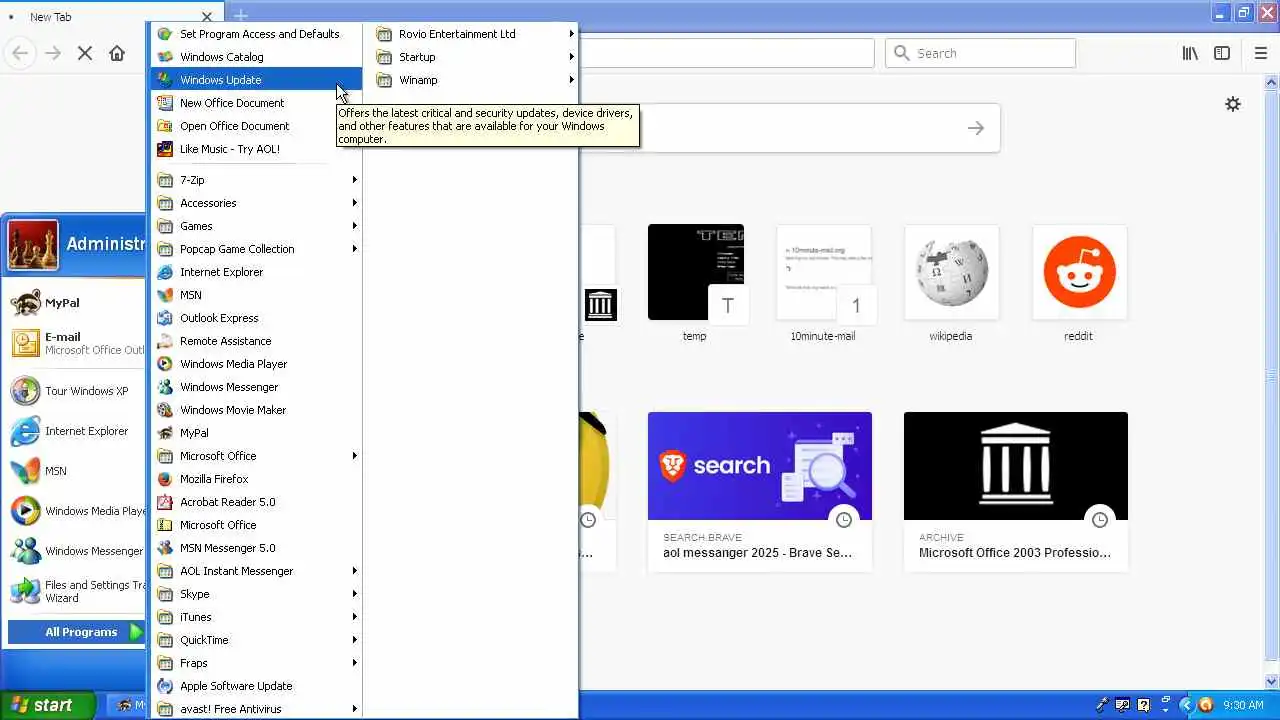The image size is (1280, 720).
Task: Click the browser Search input field
Action: point(980,53)
